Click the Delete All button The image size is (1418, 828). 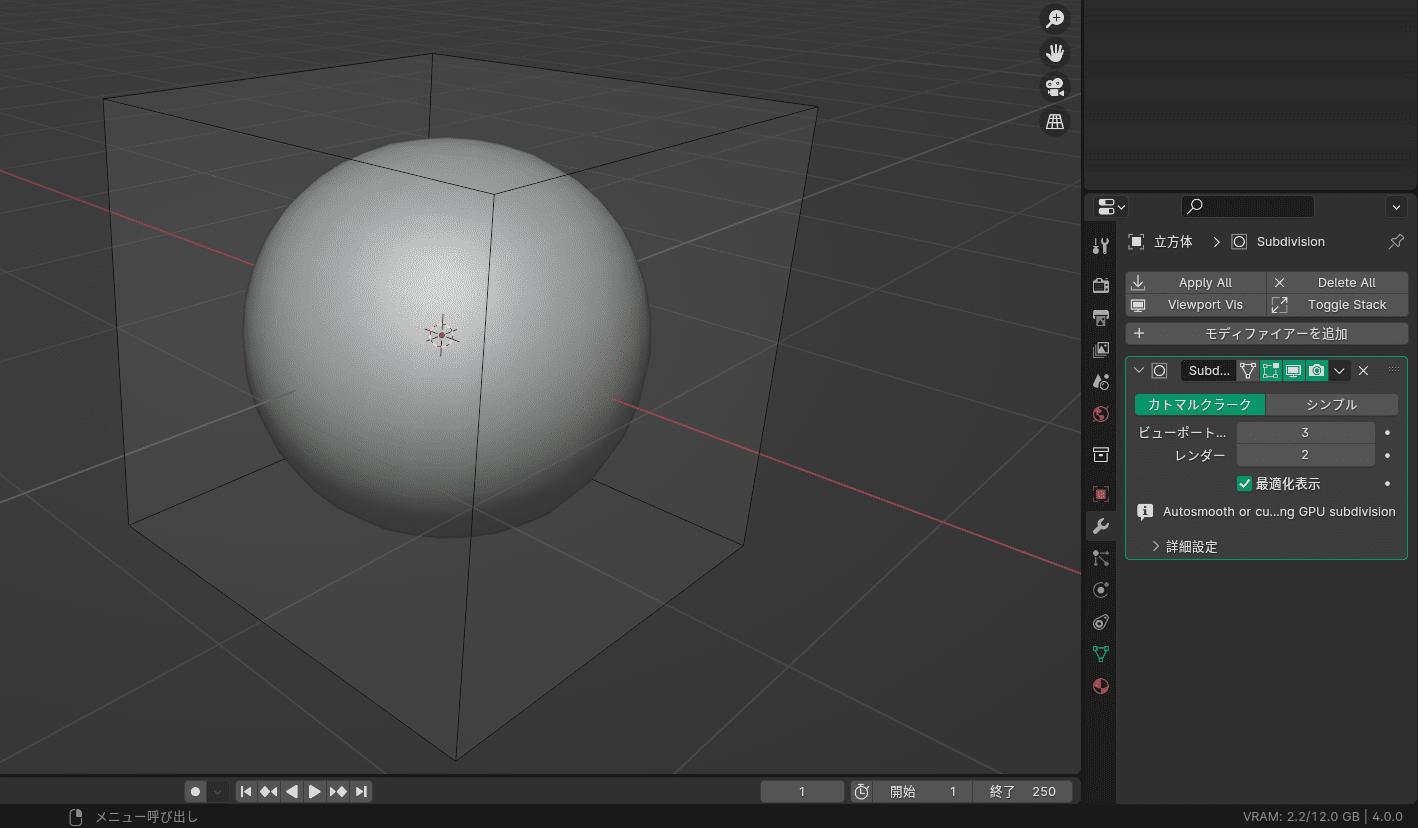1338,283
